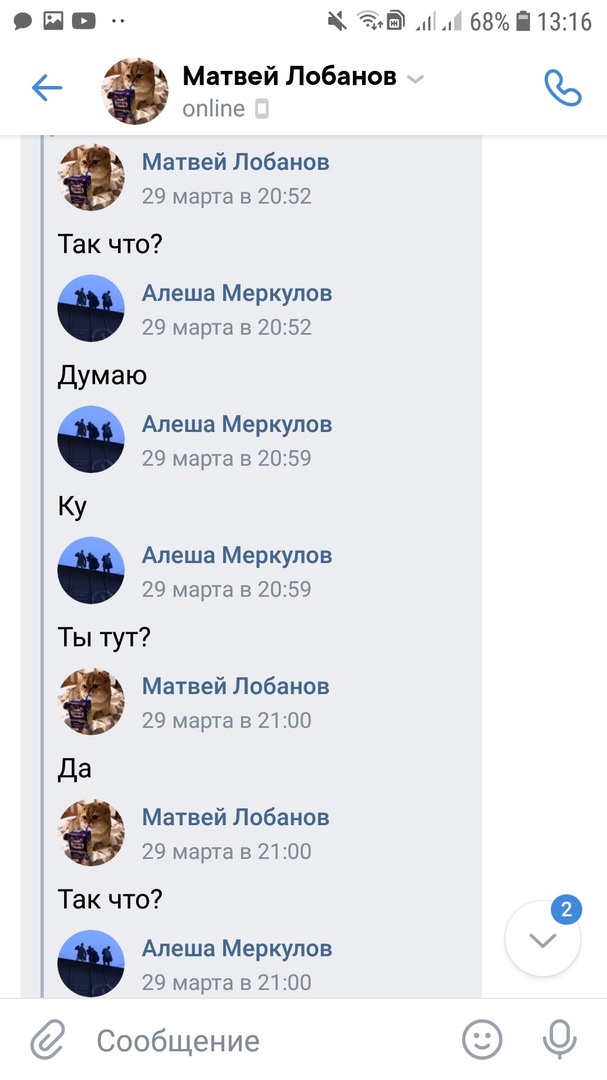This screenshot has width=607, height=1080.
Task: Tap the back arrow icon
Action: pyautogui.click(x=47, y=89)
